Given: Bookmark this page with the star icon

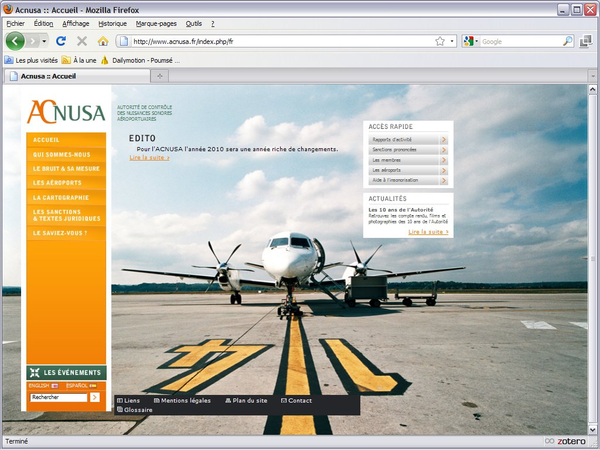Looking at the screenshot, I should pyautogui.click(x=440, y=41).
